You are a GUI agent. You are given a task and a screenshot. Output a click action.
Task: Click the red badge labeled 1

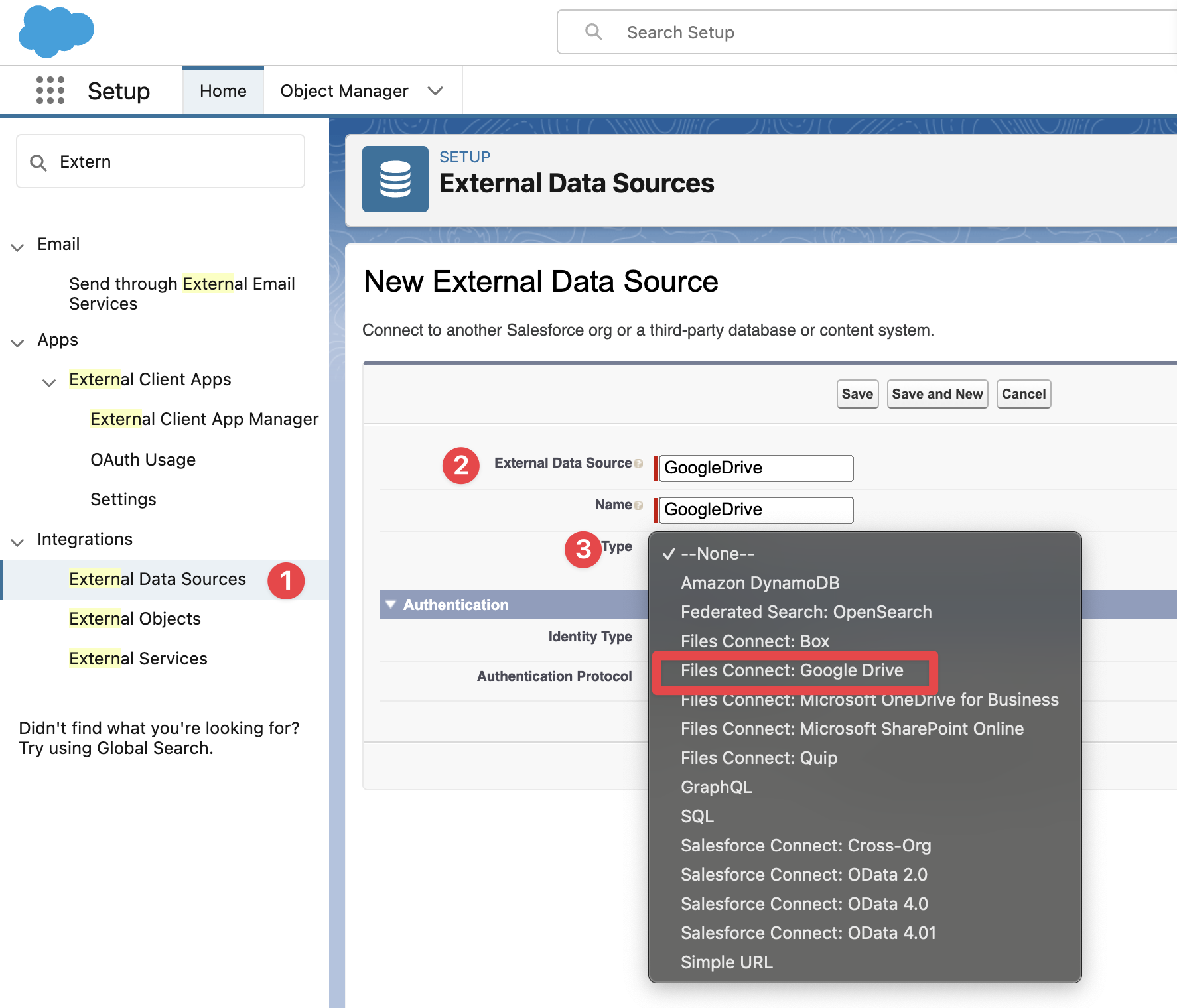click(x=286, y=580)
